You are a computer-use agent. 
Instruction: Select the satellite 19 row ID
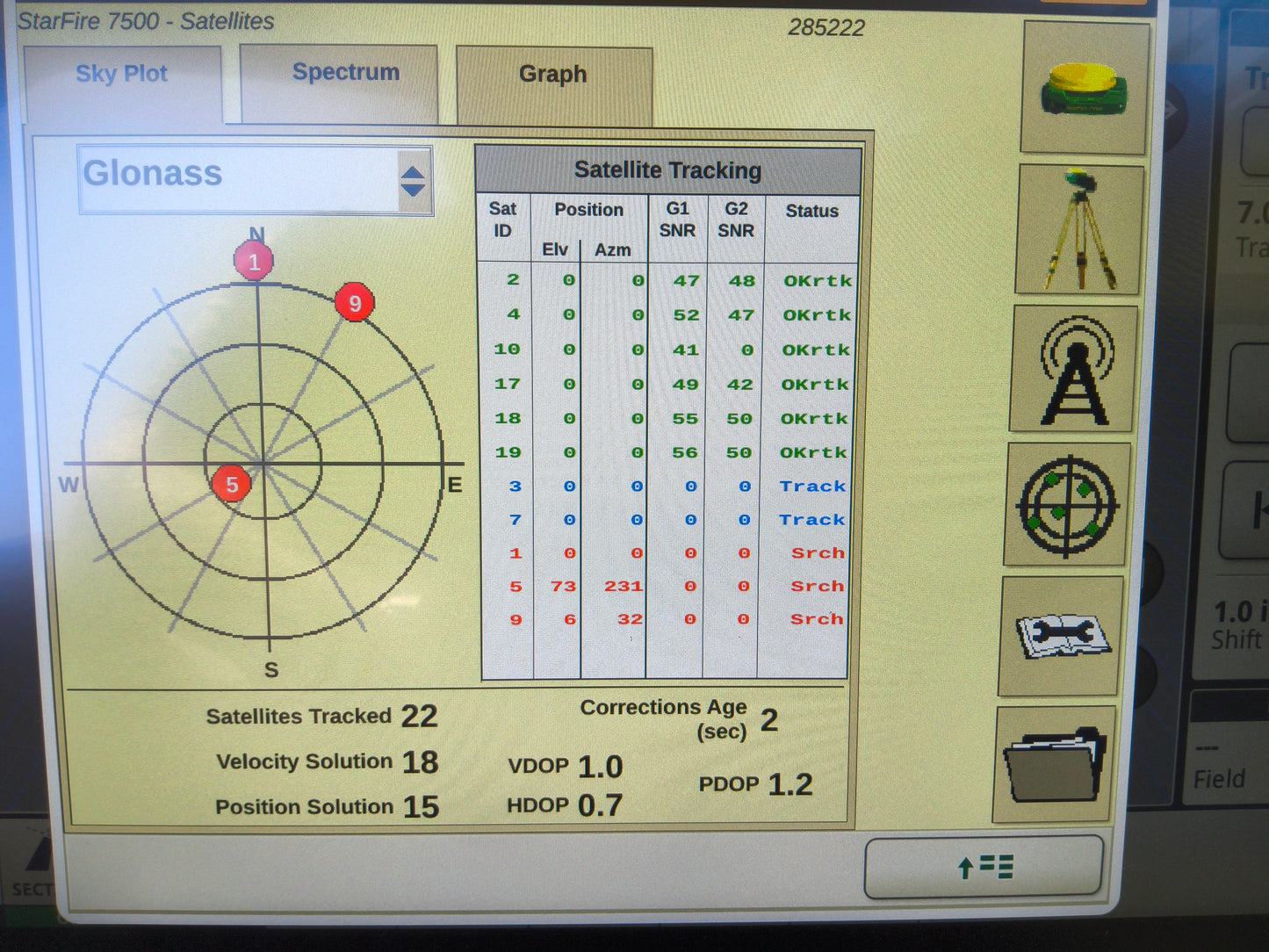[508, 452]
